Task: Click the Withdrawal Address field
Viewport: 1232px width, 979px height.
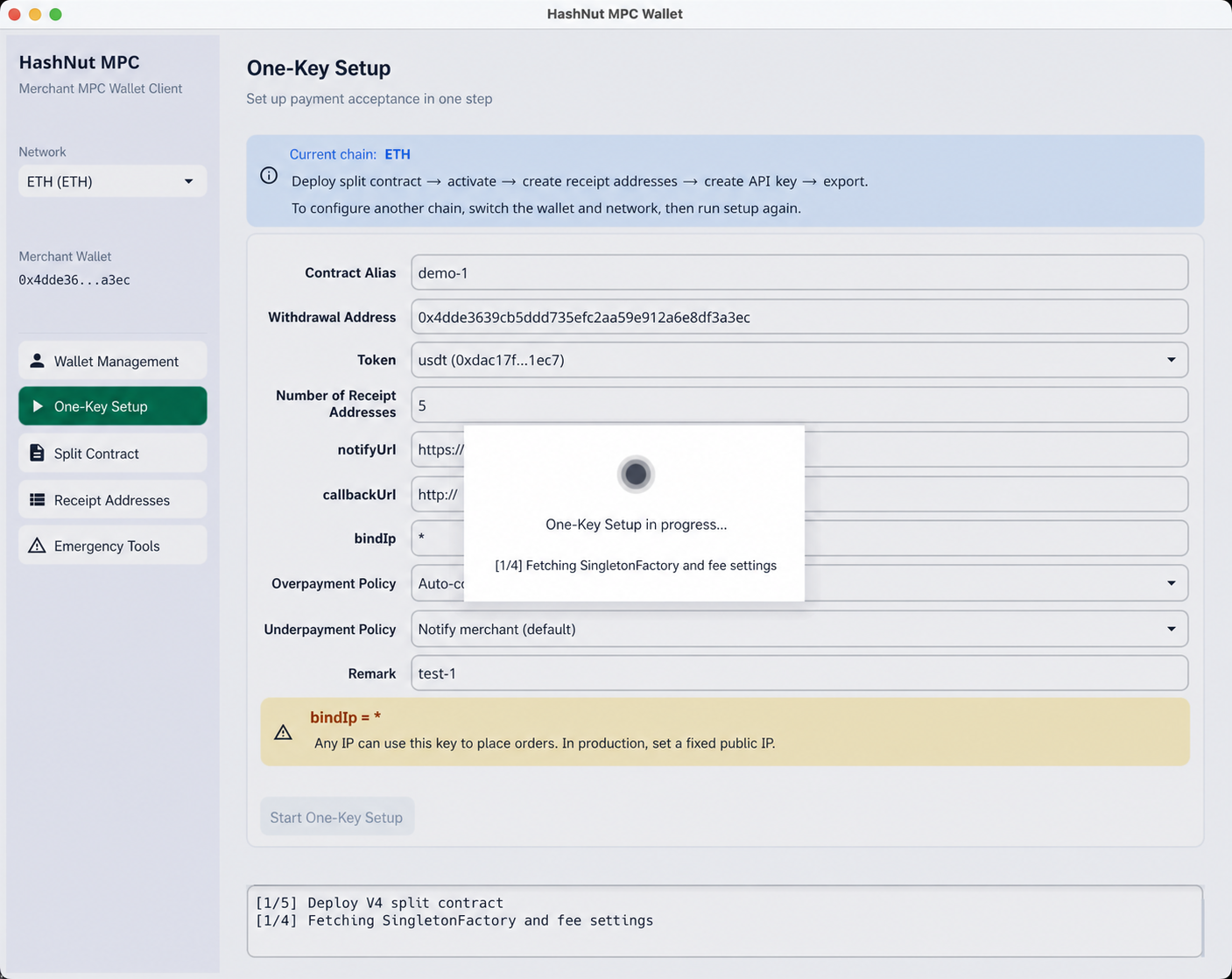Action: coord(799,317)
